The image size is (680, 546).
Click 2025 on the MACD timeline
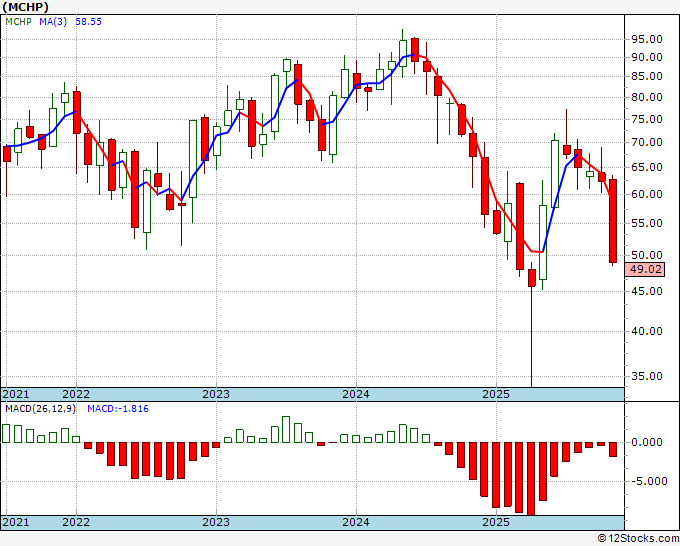click(x=496, y=522)
